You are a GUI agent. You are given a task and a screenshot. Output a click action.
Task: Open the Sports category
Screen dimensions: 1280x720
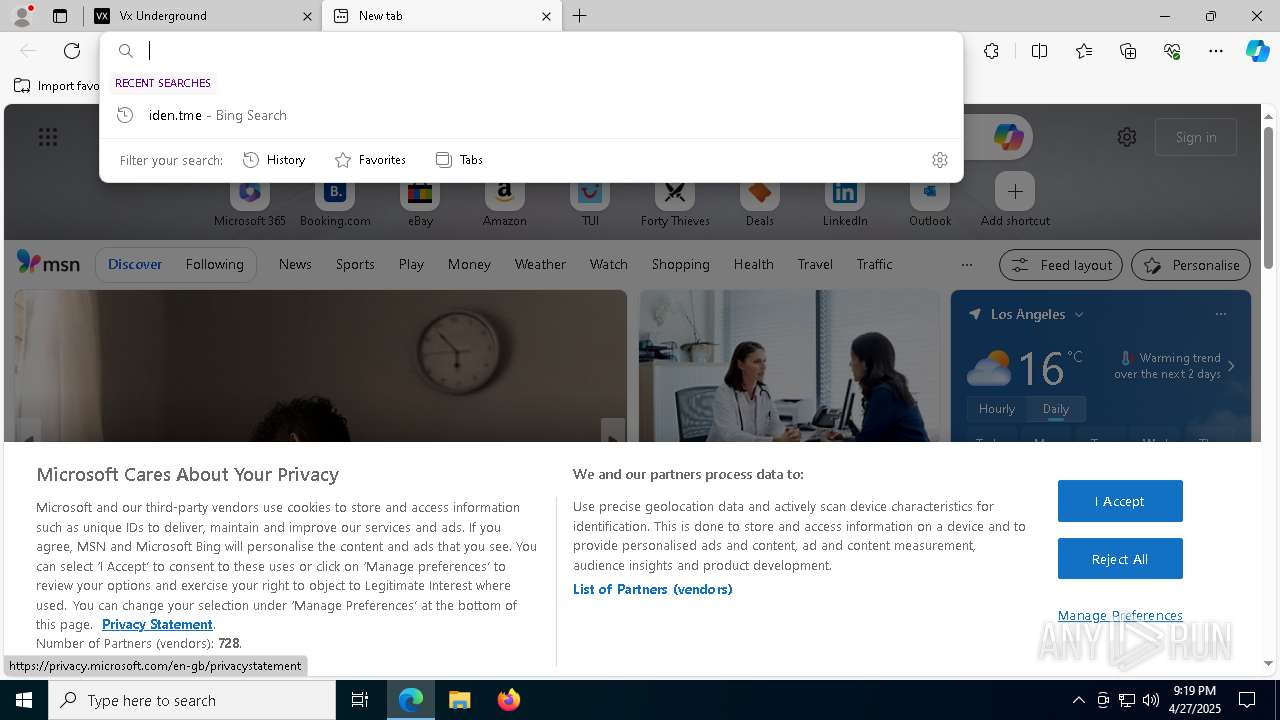coord(355,264)
